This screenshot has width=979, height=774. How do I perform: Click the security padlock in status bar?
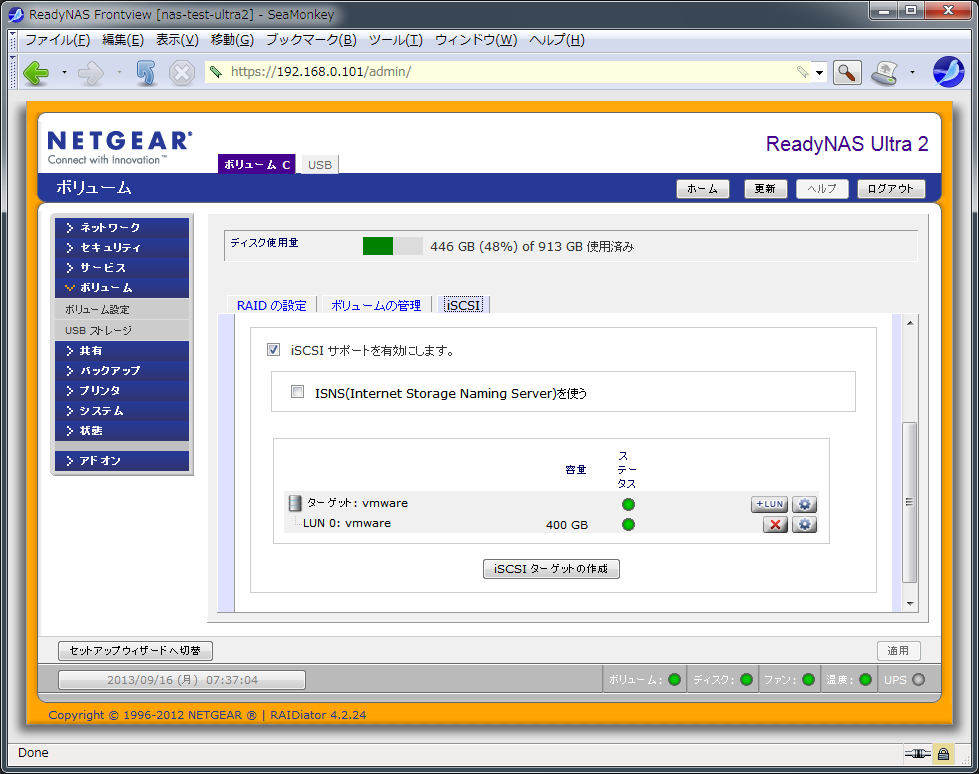tap(943, 753)
